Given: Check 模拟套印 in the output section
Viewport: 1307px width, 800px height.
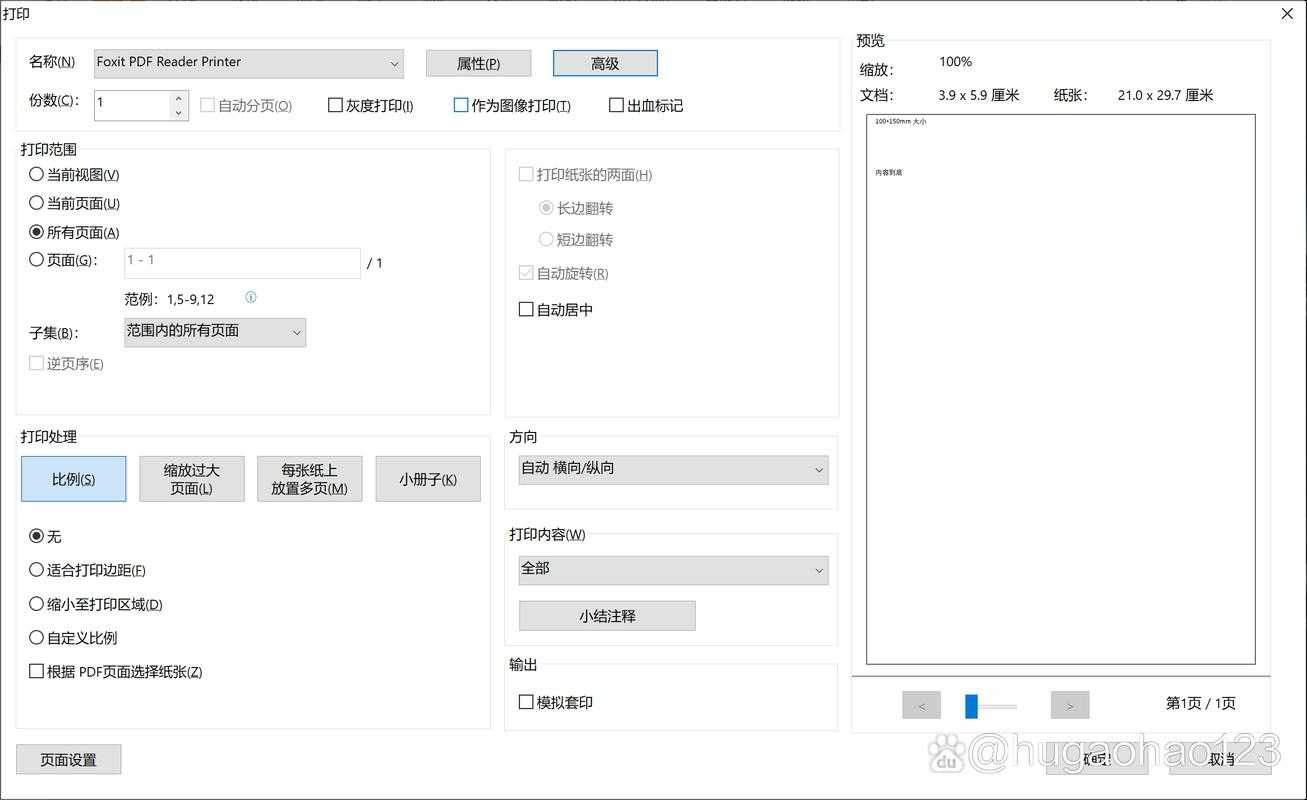Looking at the screenshot, I should pyautogui.click(x=526, y=702).
